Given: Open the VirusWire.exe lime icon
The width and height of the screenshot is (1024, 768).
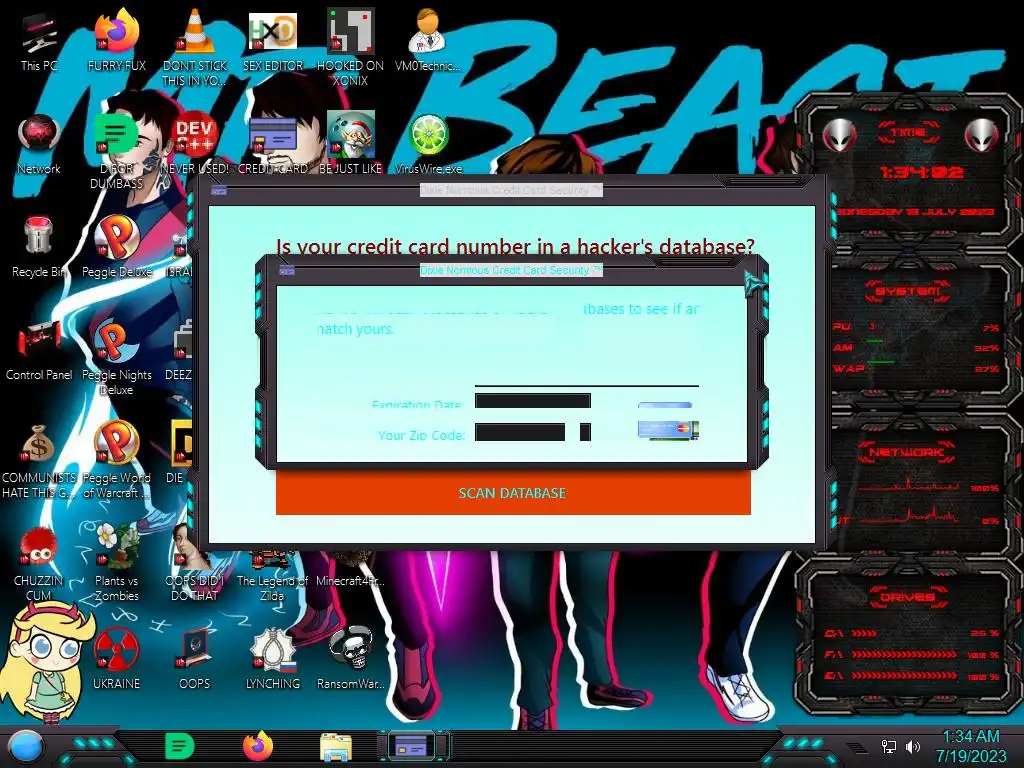Looking at the screenshot, I should point(428,144).
